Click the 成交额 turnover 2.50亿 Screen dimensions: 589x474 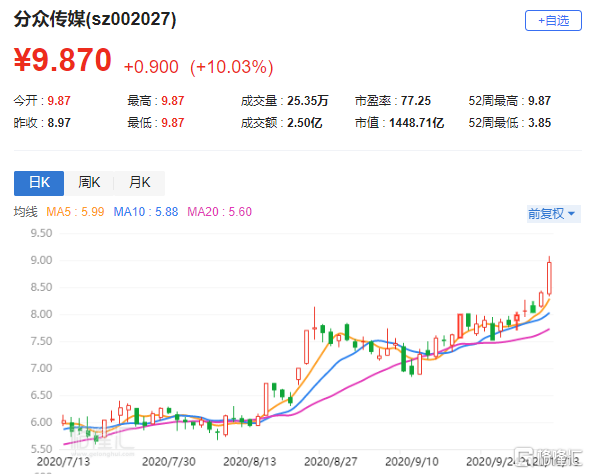(305, 123)
